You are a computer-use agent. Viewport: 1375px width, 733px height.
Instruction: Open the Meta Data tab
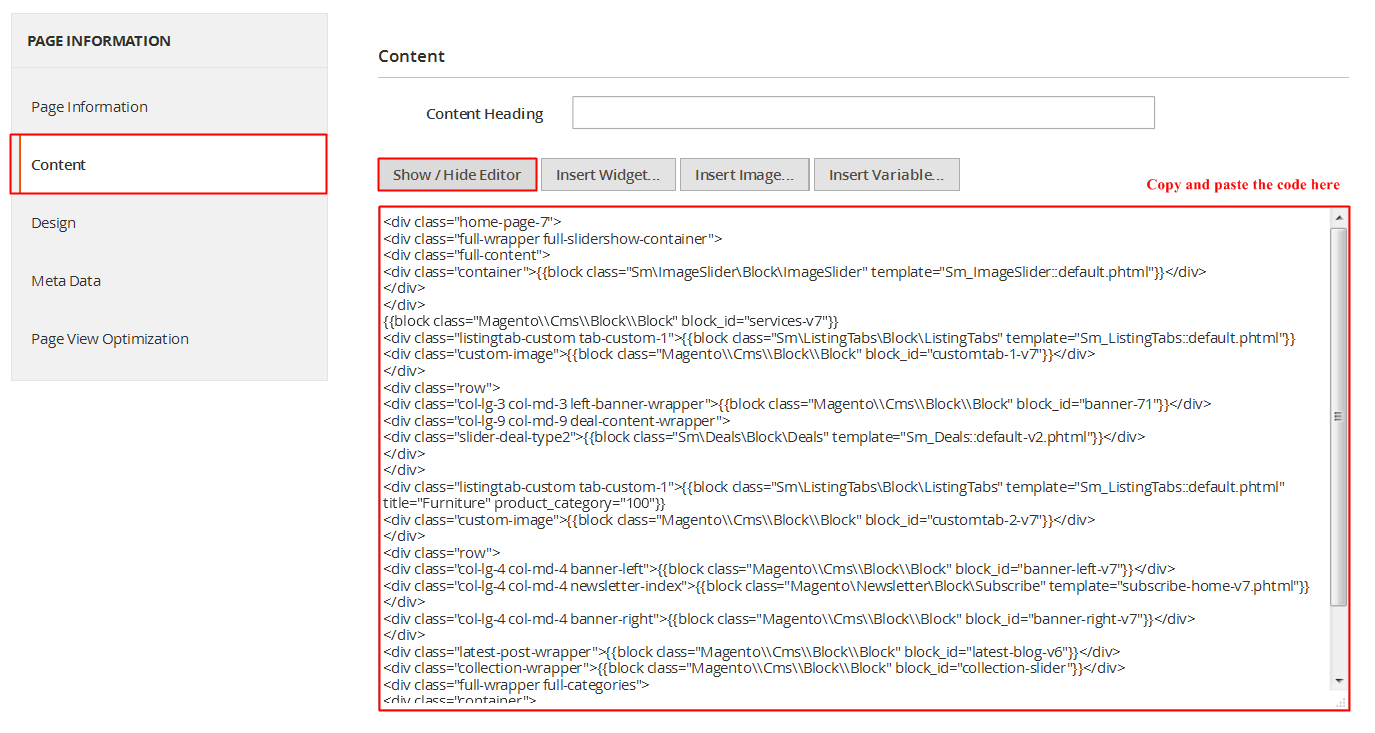pos(66,281)
